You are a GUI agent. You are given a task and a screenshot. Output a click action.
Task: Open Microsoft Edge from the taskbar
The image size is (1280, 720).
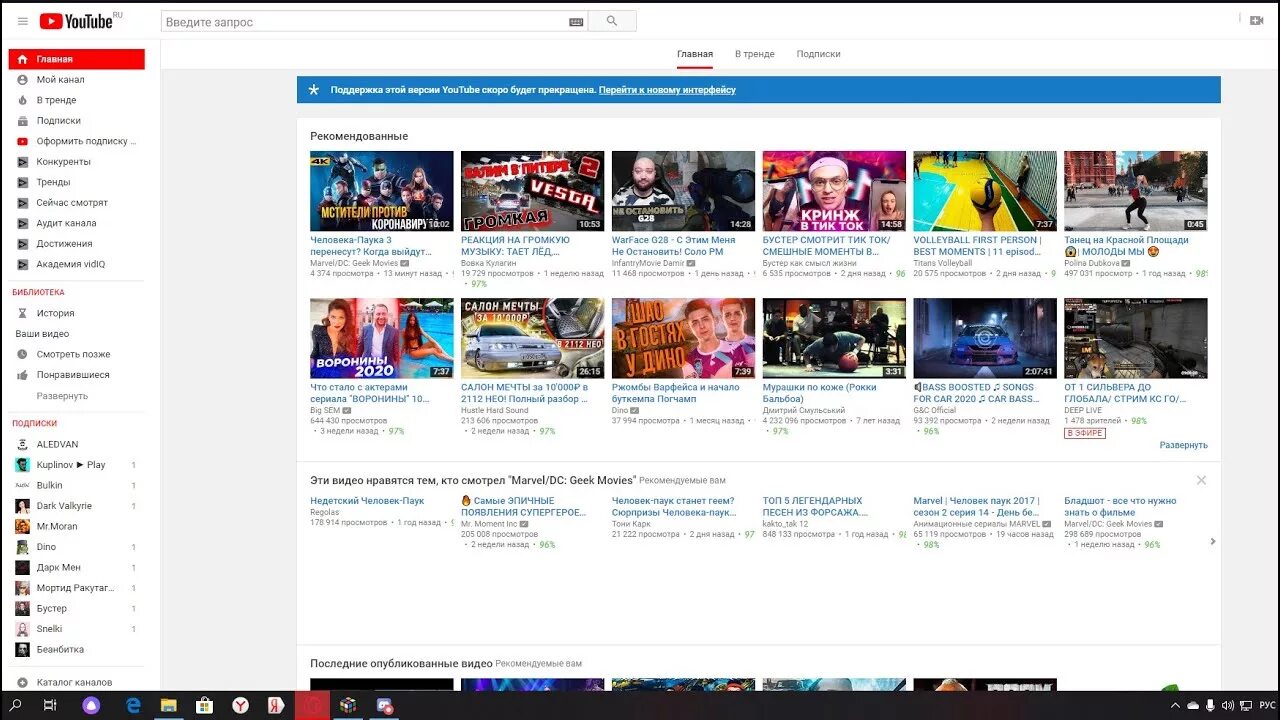click(132, 705)
